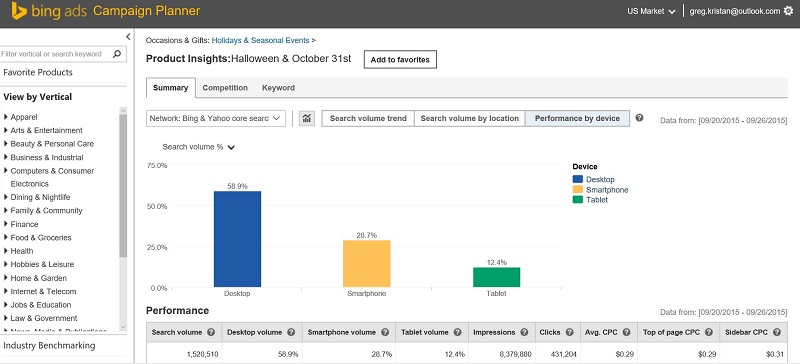Click the search magnifier icon
This screenshot has height=364, width=800.
coord(117,54)
